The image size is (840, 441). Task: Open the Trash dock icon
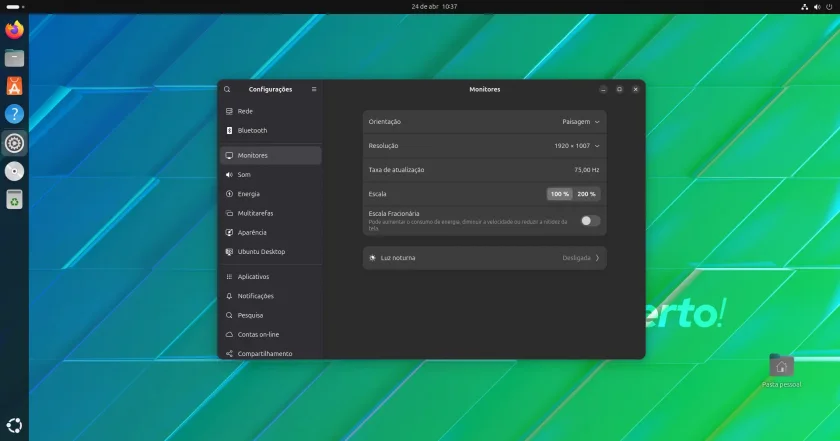tap(14, 200)
